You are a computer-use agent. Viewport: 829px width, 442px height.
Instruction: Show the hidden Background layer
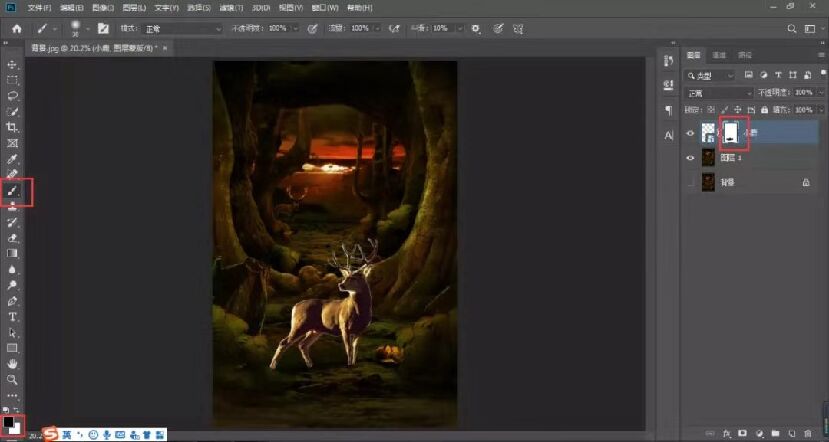(690, 182)
